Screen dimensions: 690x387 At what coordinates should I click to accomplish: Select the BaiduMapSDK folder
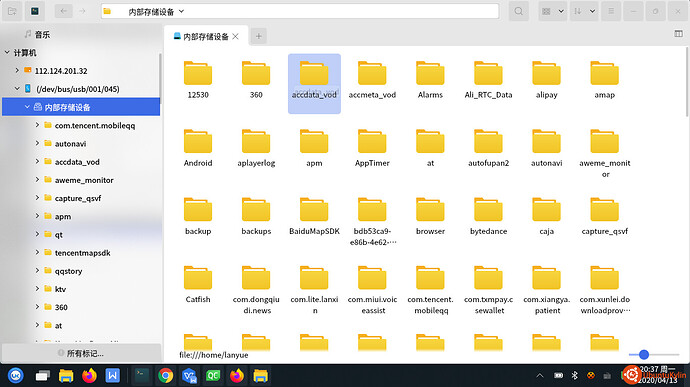pyautogui.click(x=314, y=217)
